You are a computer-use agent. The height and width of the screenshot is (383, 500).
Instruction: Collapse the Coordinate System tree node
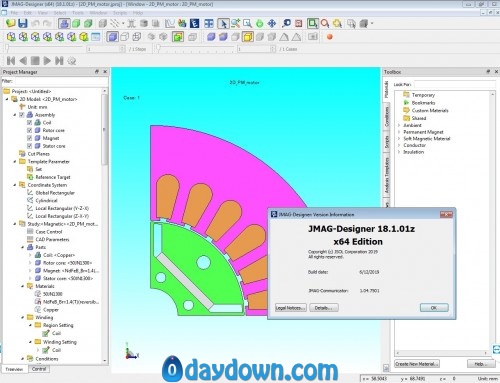(x=15, y=185)
